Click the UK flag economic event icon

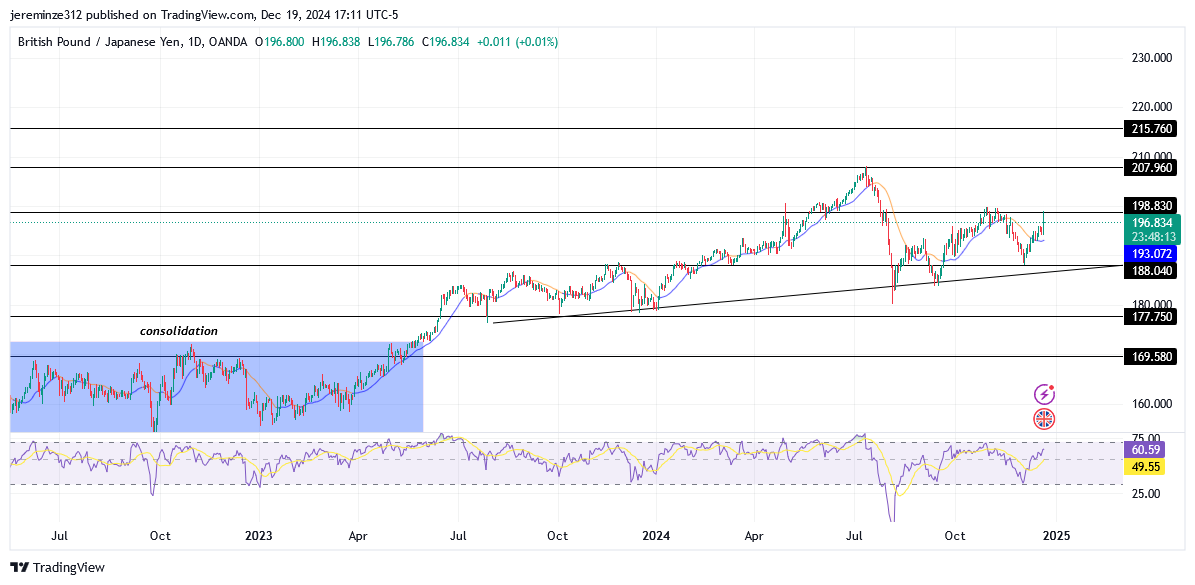pyautogui.click(x=1044, y=418)
